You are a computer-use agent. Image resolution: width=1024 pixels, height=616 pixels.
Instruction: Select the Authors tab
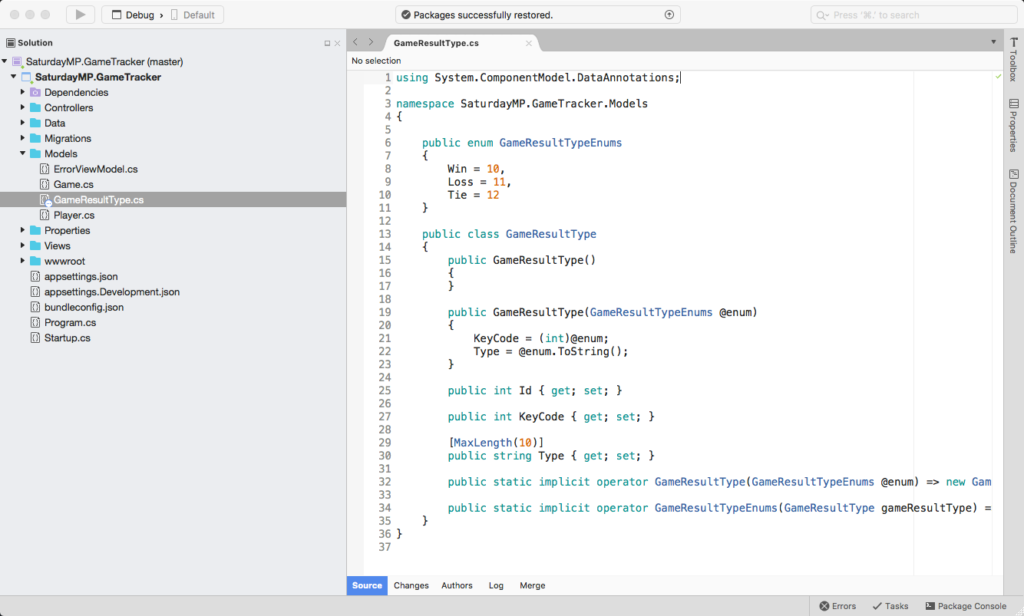[456, 585]
